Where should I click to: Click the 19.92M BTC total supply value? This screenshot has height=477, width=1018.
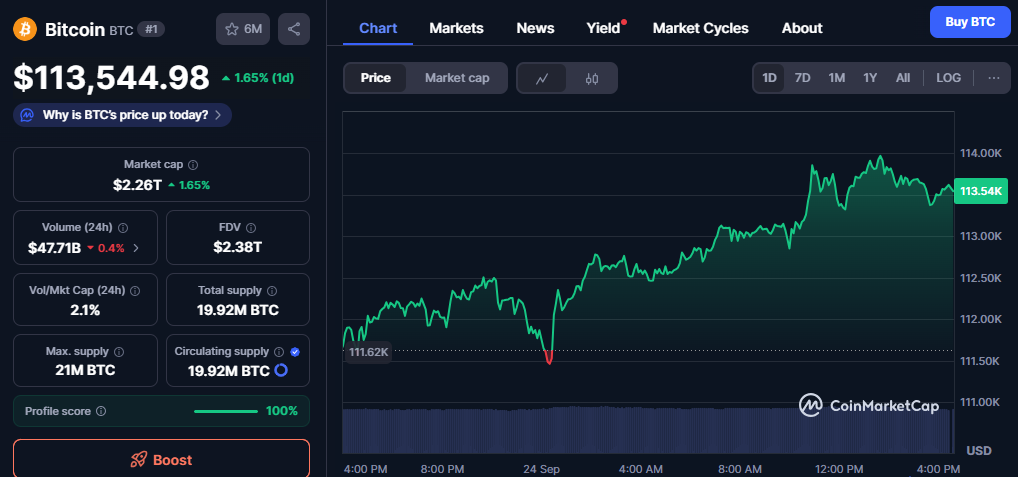coord(238,310)
